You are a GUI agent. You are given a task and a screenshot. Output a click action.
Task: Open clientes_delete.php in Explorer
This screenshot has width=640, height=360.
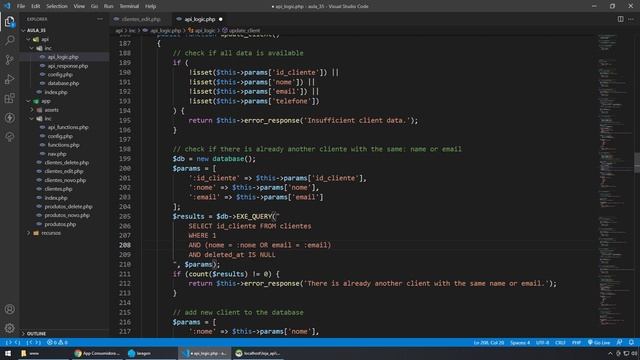(x=67, y=162)
